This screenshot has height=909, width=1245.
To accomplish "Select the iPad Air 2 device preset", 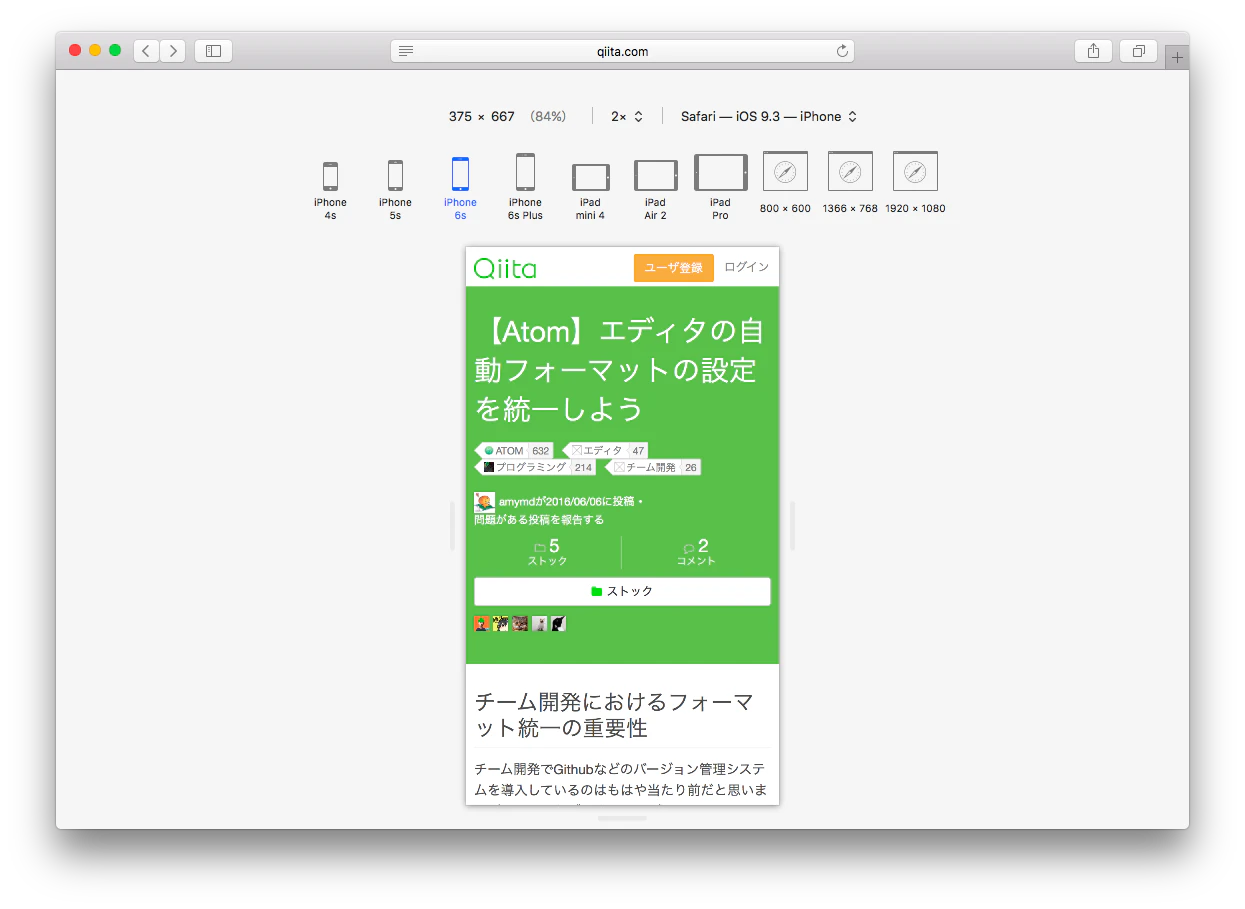I will [655, 190].
